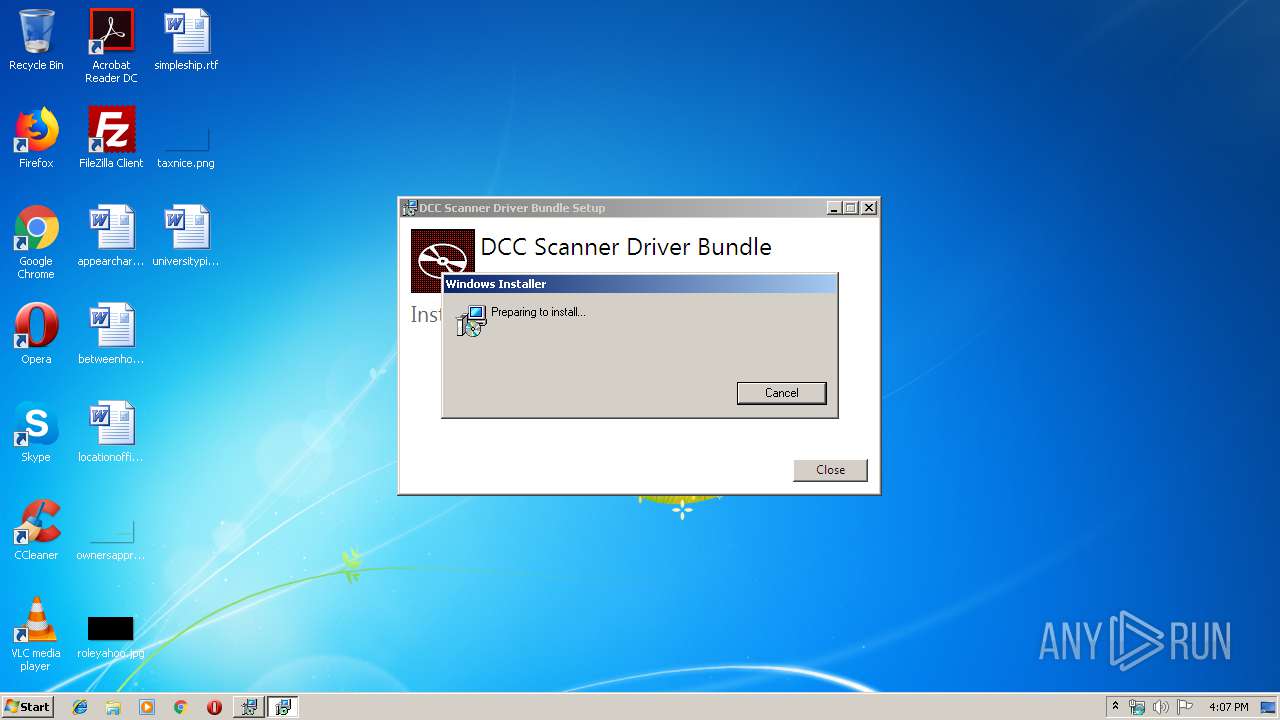The width and height of the screenshot is (1280, 720).
Task: Select the betweenho document icon
Action: [x=111, y=334]
